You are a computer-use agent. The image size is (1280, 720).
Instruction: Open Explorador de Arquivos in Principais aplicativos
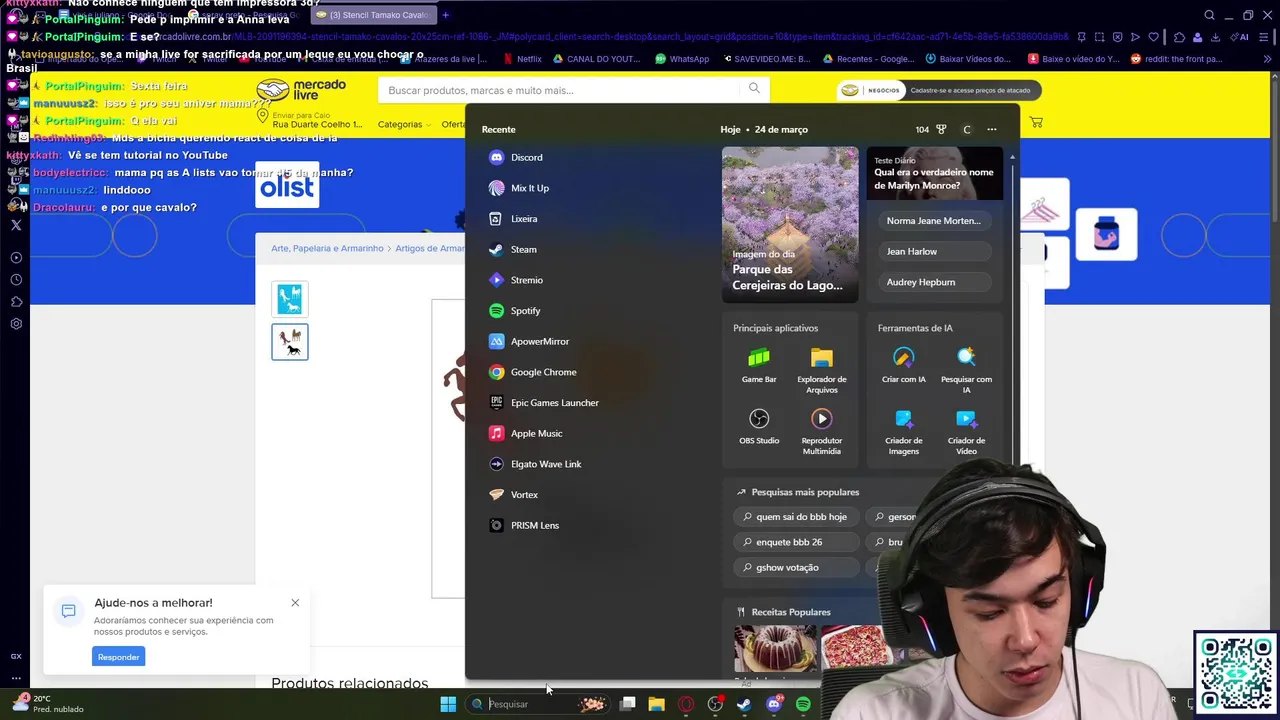821,369
